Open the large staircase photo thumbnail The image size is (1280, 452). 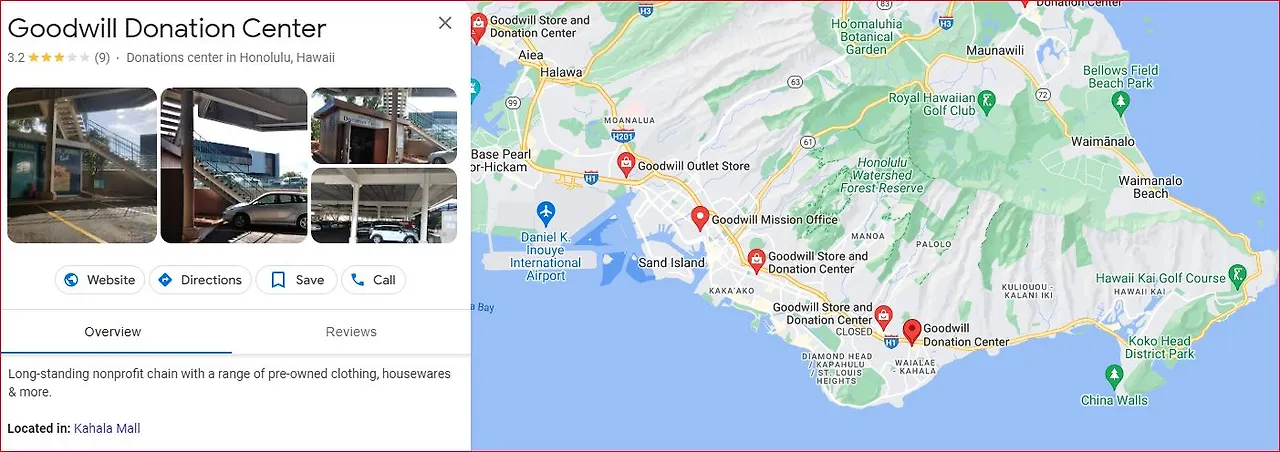click(x=82, y=165)
